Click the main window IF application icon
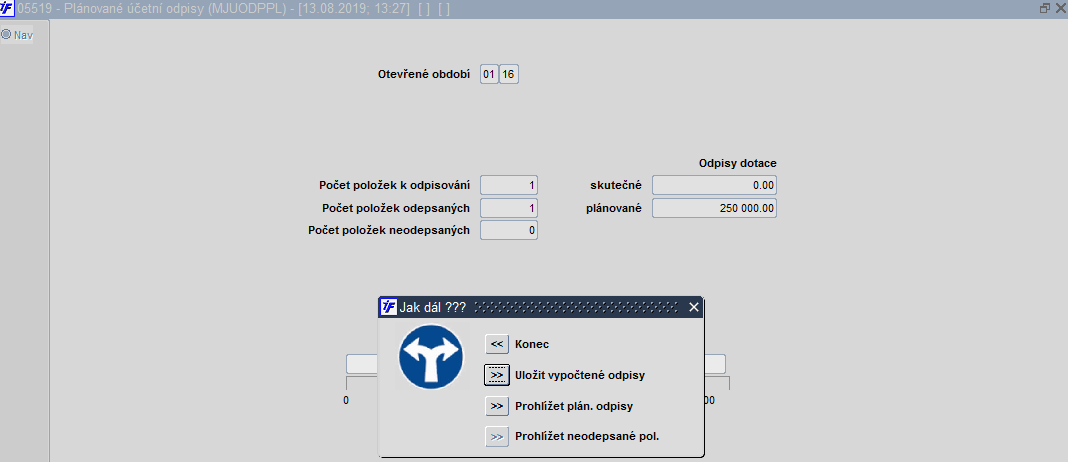 7,9
